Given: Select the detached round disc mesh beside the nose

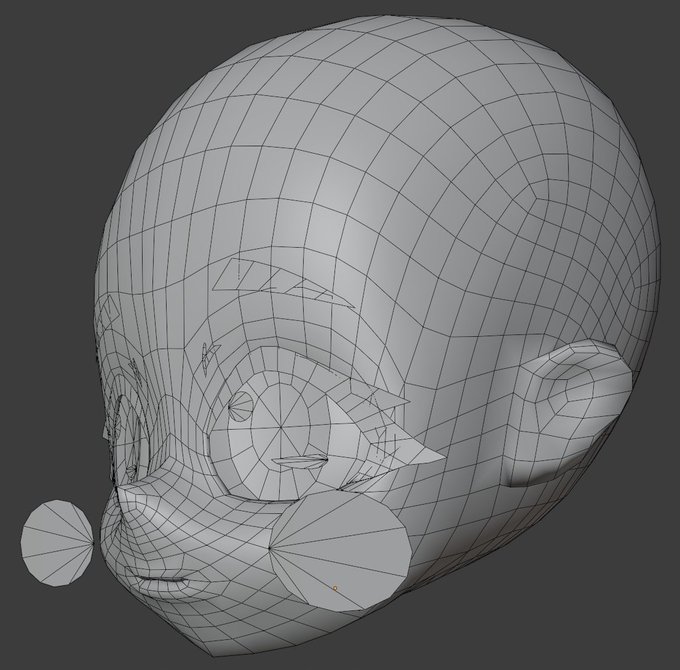Looking at the screenshot, I should point(57,543).
